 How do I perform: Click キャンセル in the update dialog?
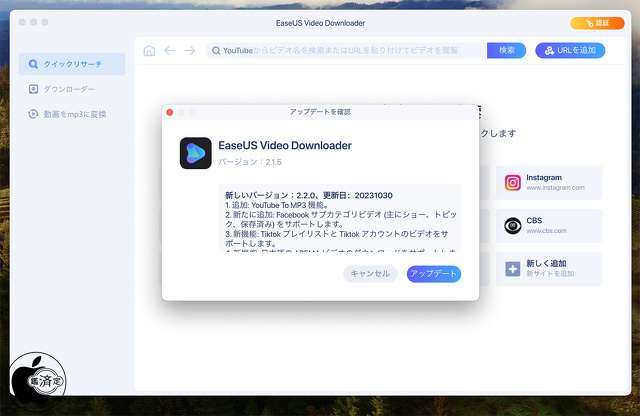tap(370, 274)
